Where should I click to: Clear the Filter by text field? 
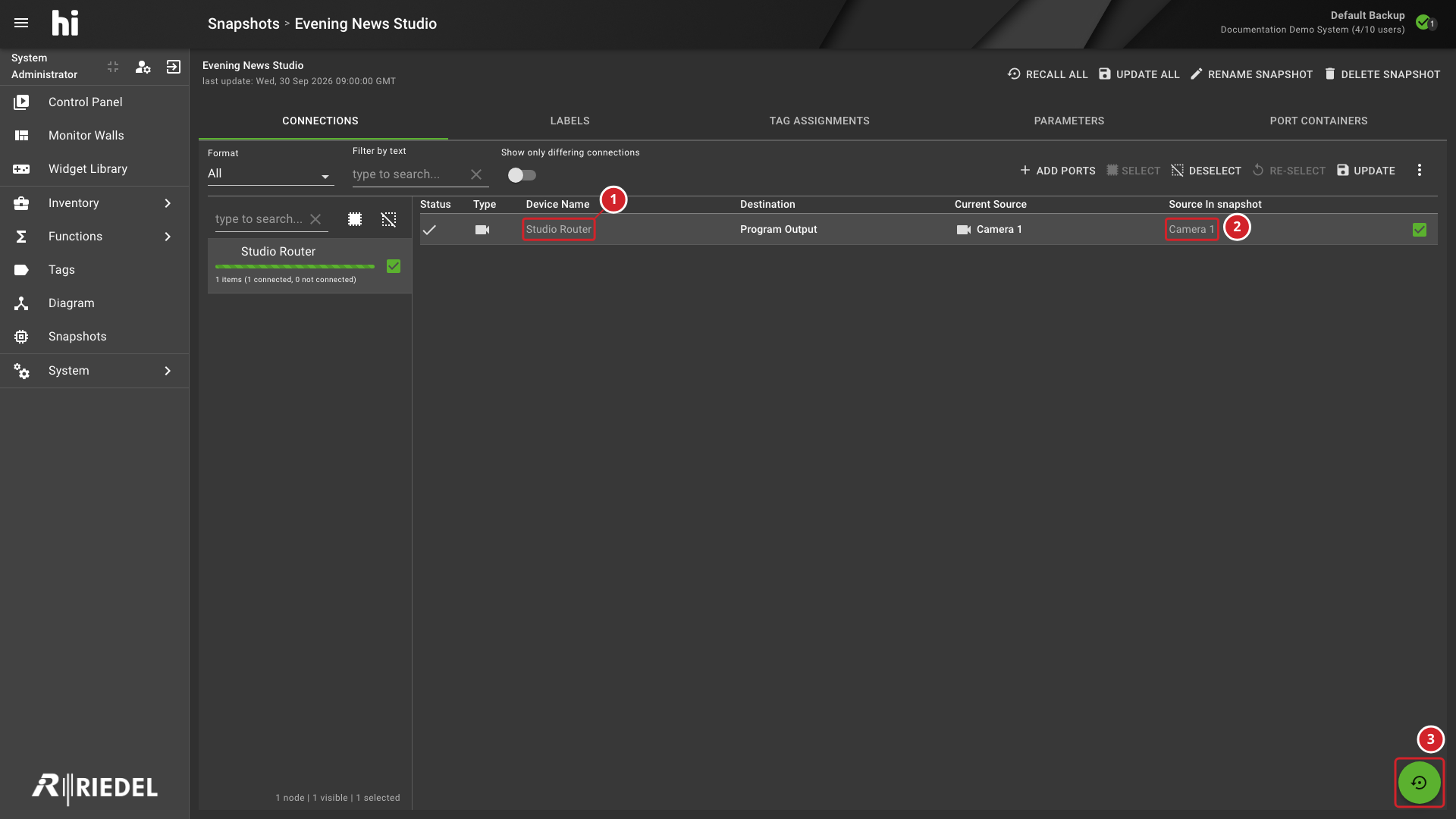[x=476, y=174]
